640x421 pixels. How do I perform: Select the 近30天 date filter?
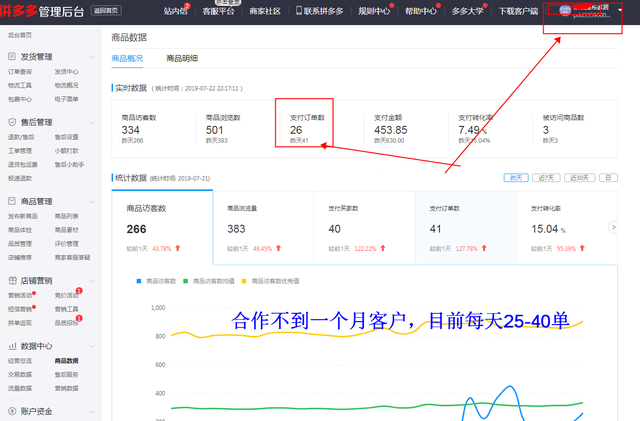click(x=580, y=178)
